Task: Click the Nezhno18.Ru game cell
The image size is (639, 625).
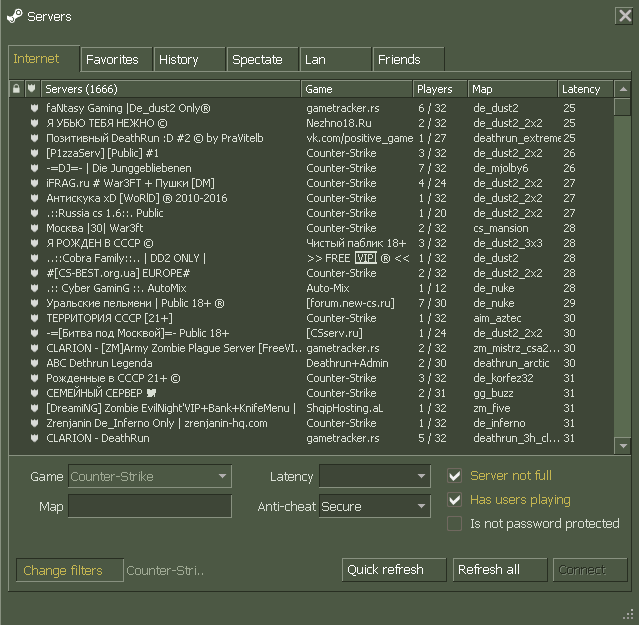Action: (x=339, y=123)
